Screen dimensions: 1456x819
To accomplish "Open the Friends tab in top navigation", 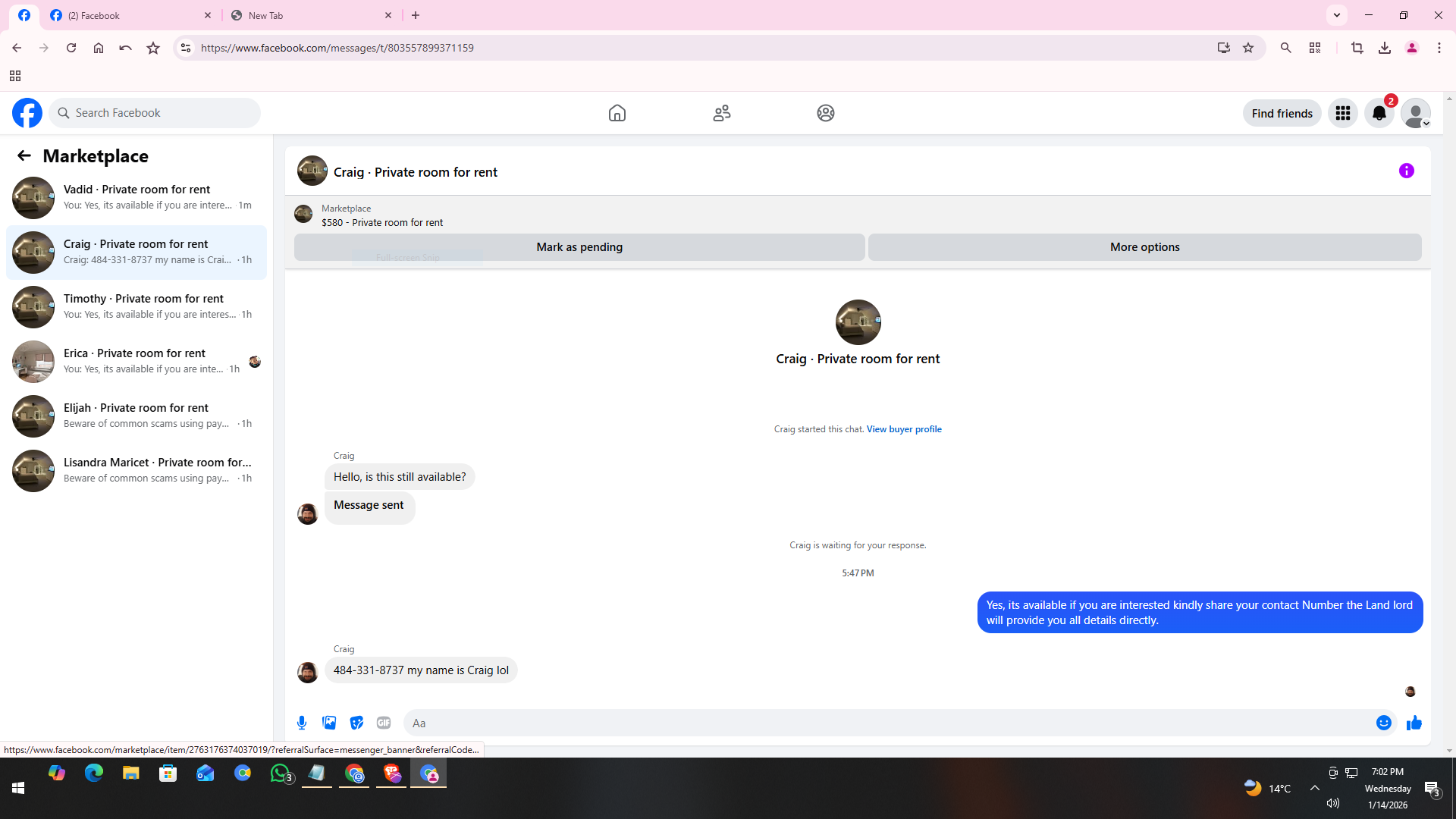I will tap(721, 113).
